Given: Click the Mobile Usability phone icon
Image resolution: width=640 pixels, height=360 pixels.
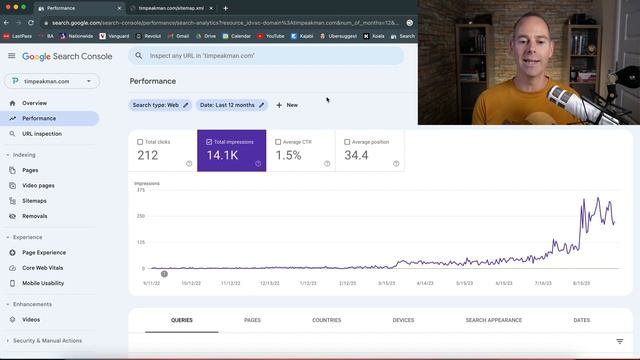Looking at the screenshot, I should point(12,283).
